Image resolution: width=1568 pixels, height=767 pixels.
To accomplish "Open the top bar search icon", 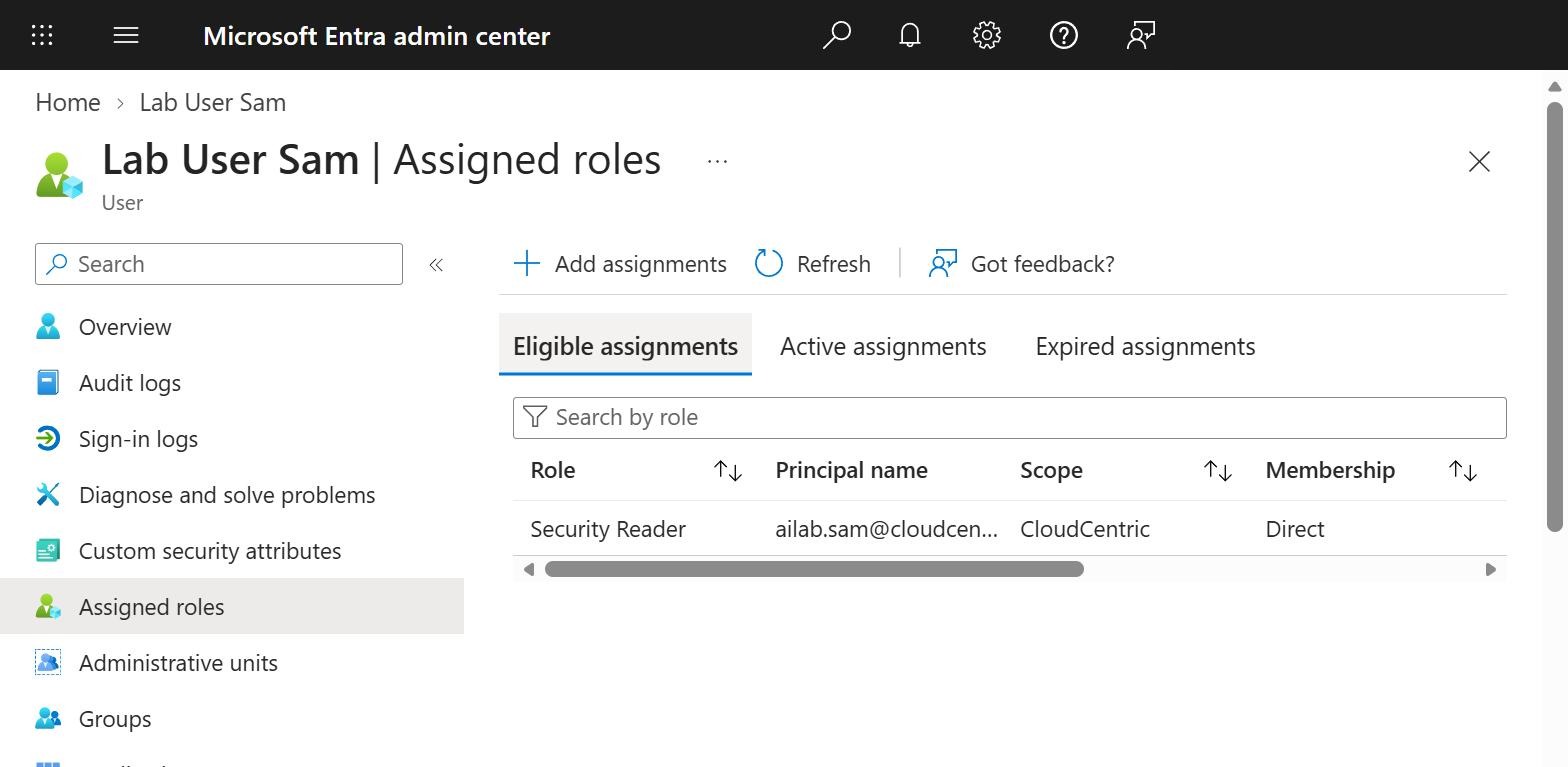I will point(836,35).
